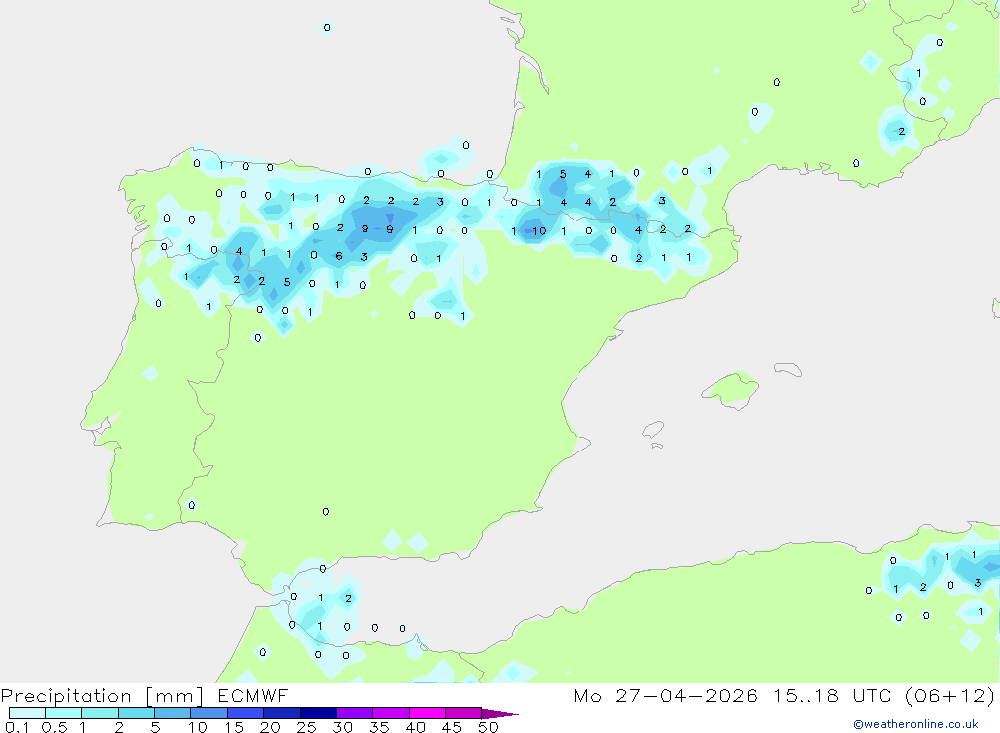Click the '15..18 UTC' time label
This screenshot has width=1000, height=733.
tap(832, 695)
